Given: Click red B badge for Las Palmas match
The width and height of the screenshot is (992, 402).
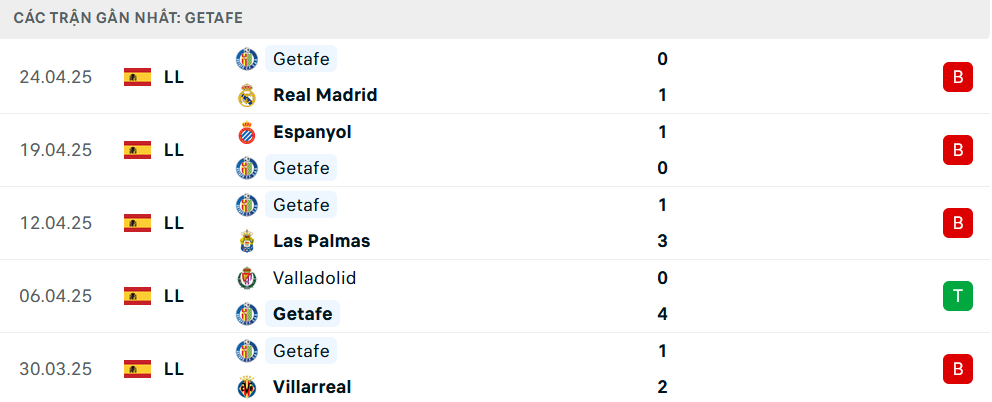Looking at the screenshot, I should (958, 223).
